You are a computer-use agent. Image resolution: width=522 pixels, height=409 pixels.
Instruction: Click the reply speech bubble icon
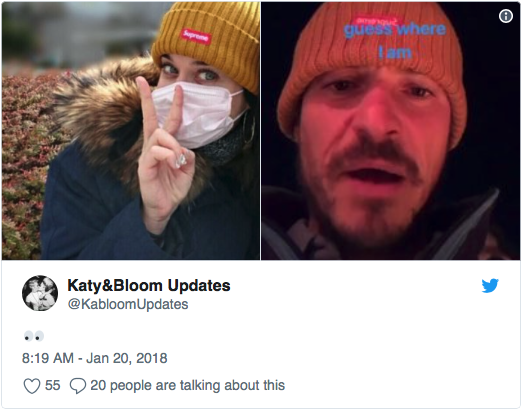coord(78,386)
